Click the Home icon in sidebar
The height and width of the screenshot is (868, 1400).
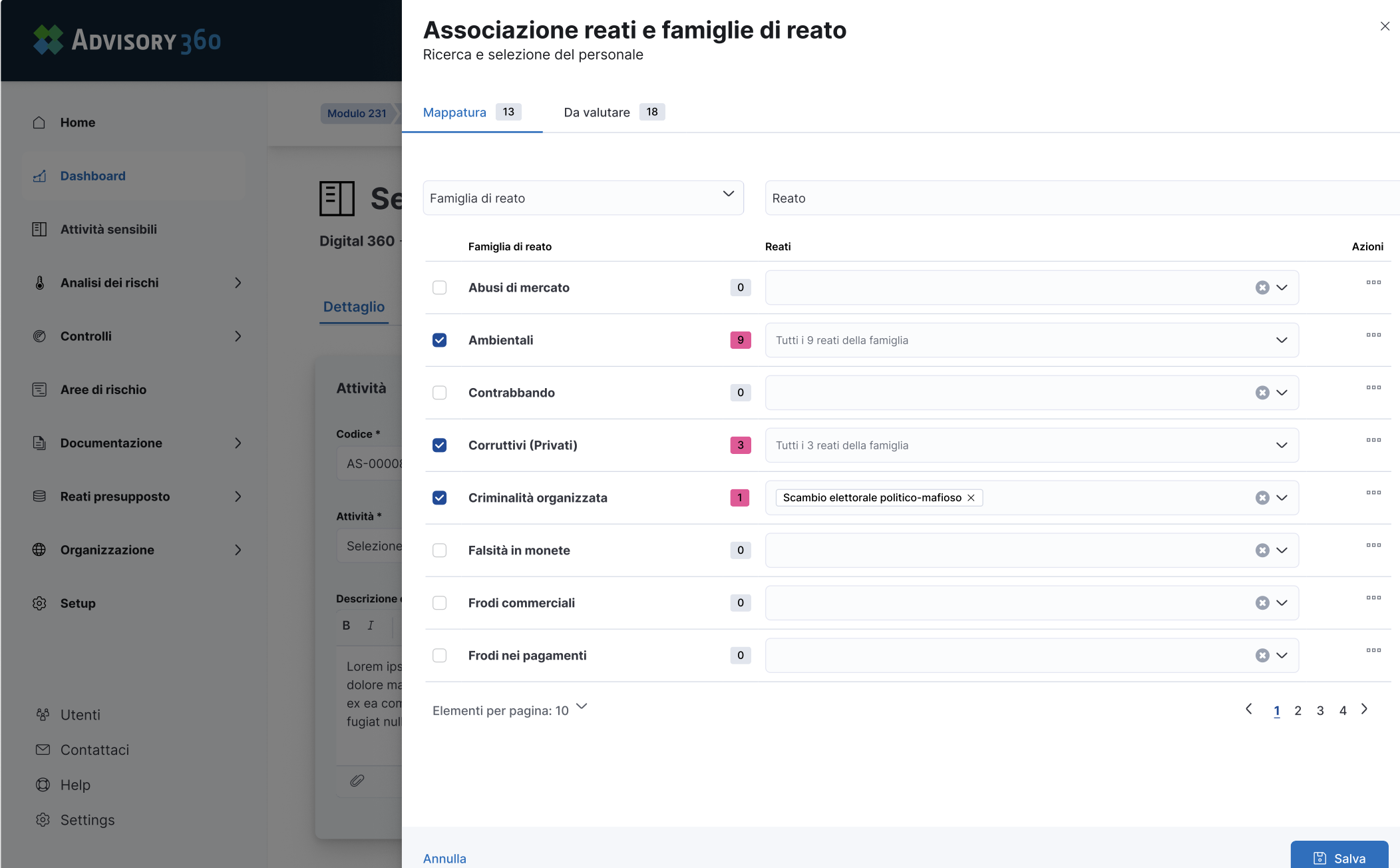click(x=39, y=122)
